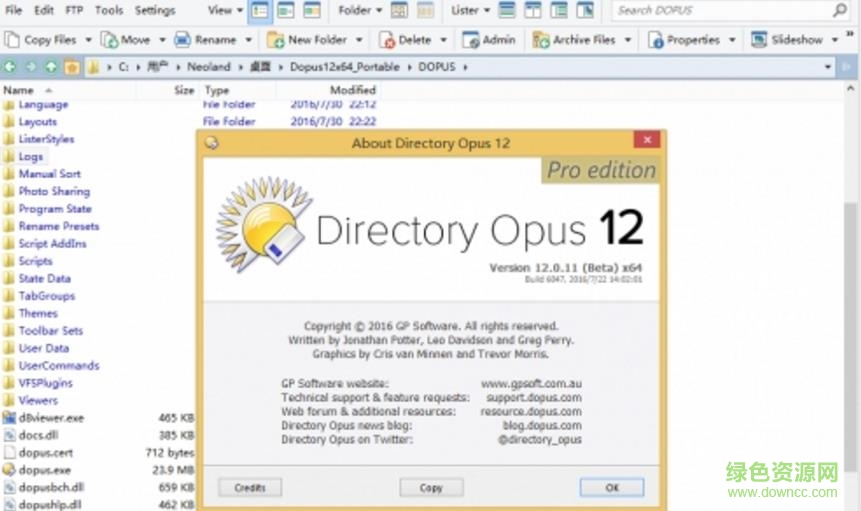
Task: Click the green back navigation arrow
Action: (10, 67)
